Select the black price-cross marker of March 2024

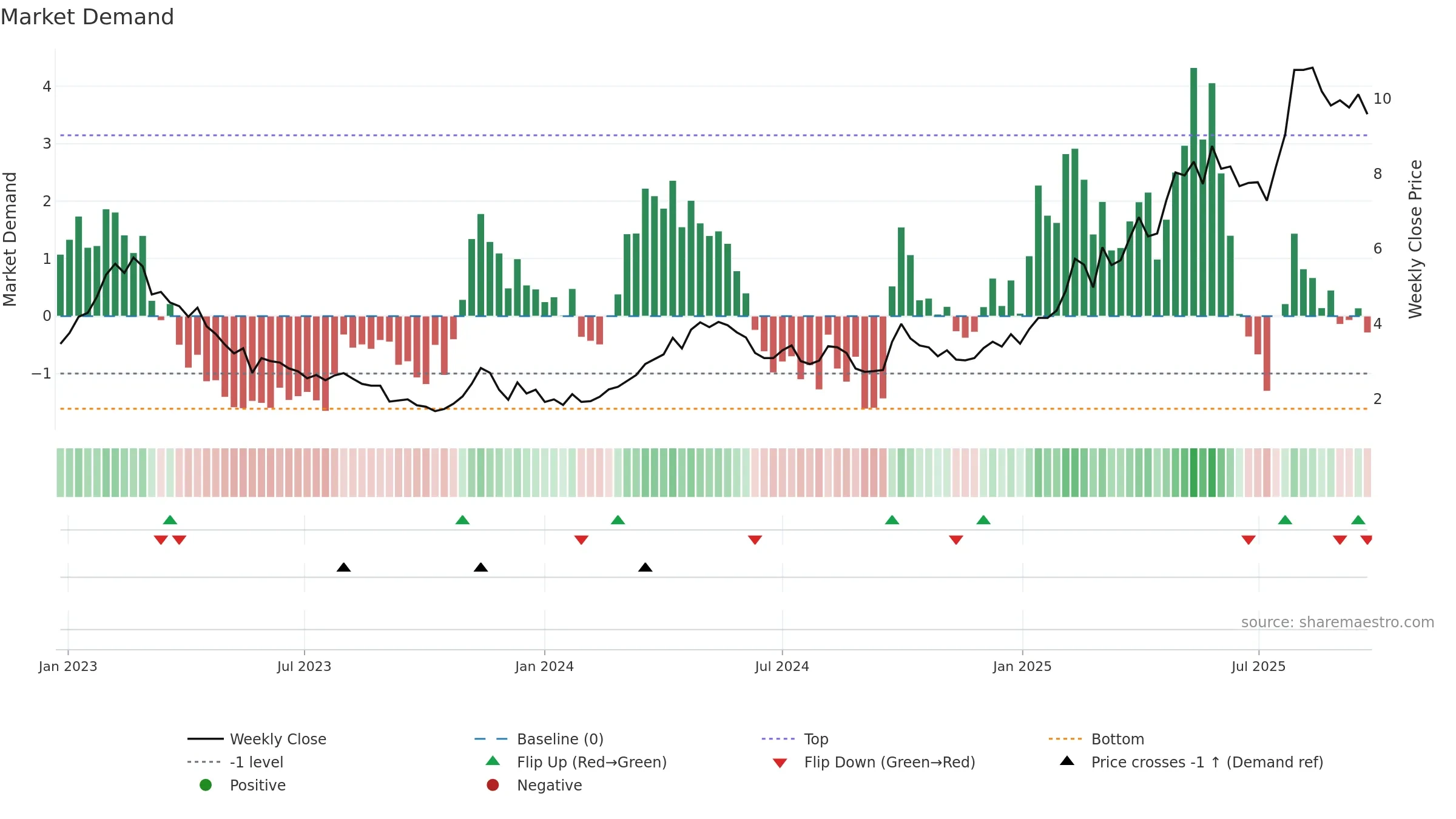click(645, 567)
